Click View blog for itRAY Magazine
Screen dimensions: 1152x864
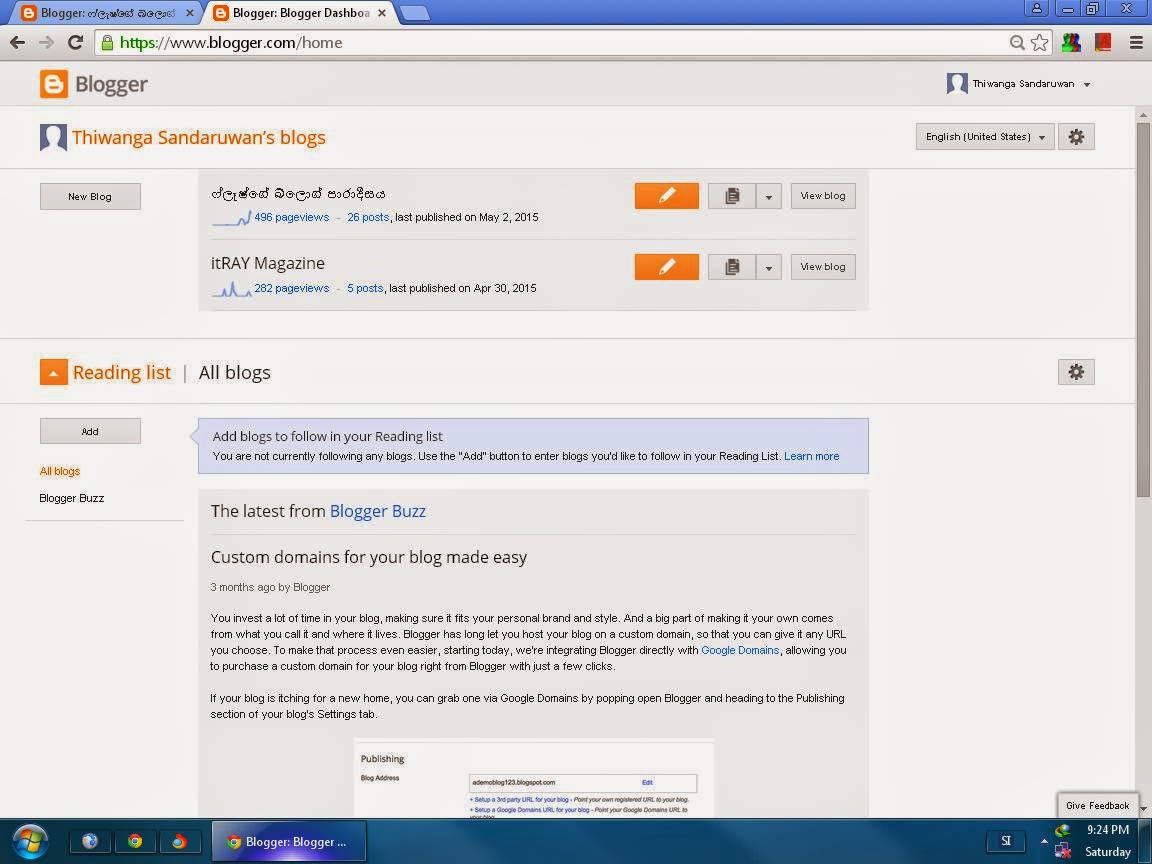pyautogui.click(x=823, y=267)
